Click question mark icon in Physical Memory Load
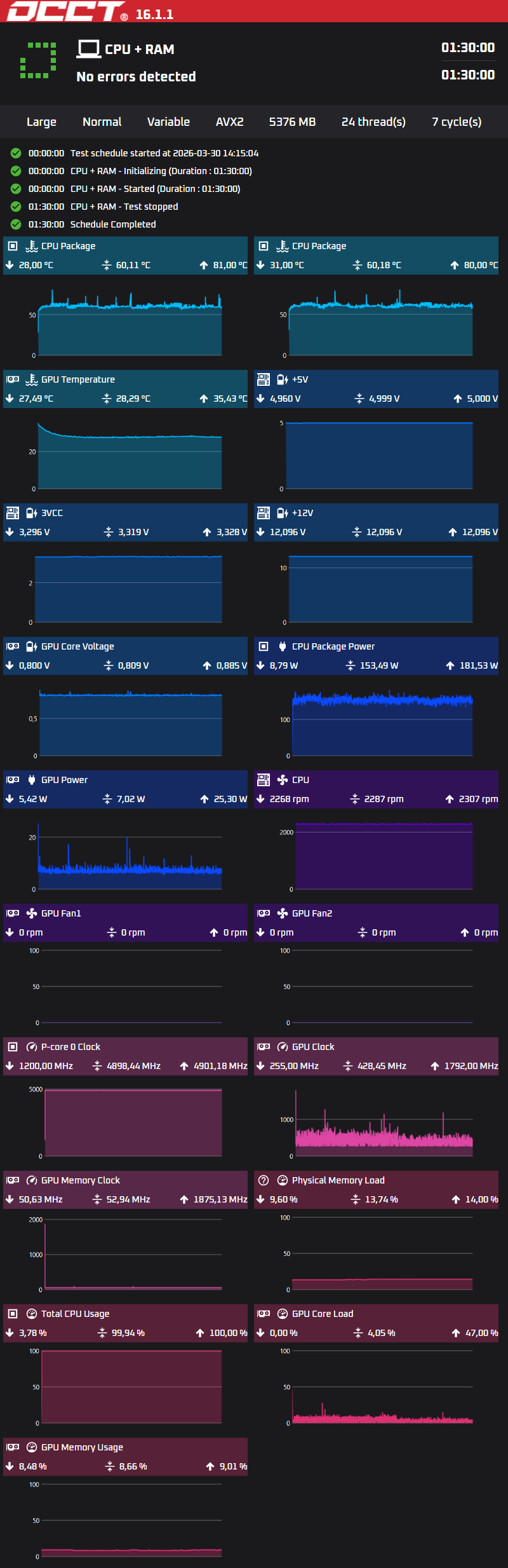The height and width of the screenshot is (1568, 508). tap(264, 1180)
